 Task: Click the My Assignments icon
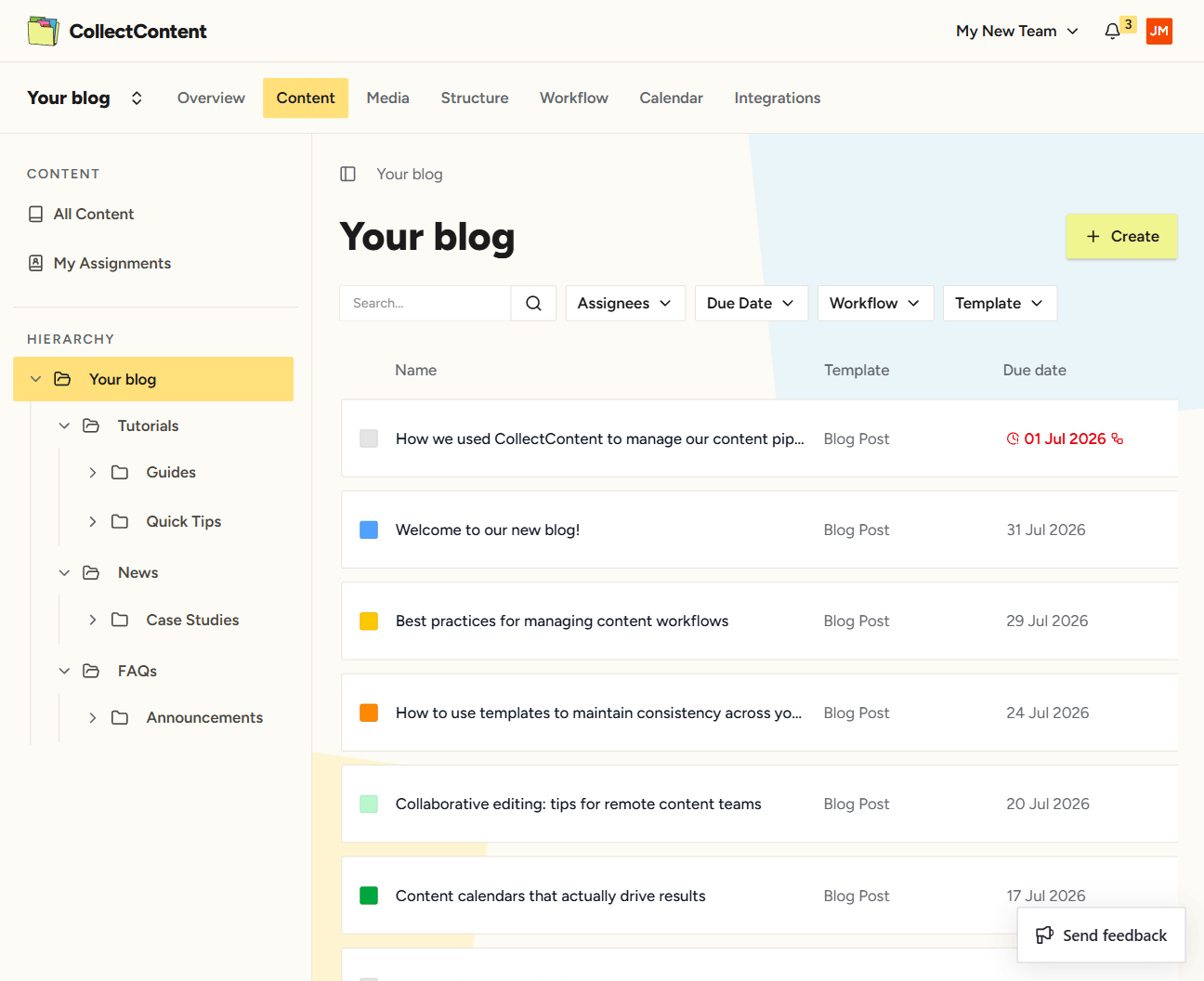click(35, 263)
